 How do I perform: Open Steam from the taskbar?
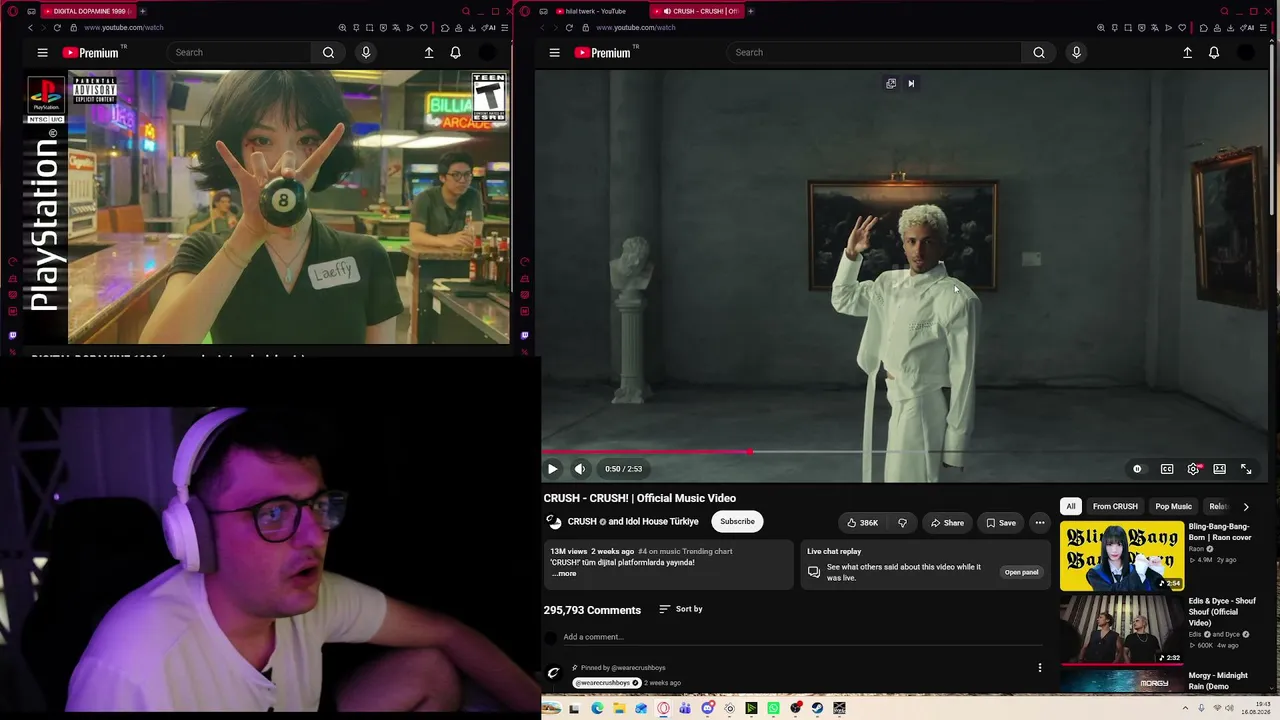click(x=817, y=708)
